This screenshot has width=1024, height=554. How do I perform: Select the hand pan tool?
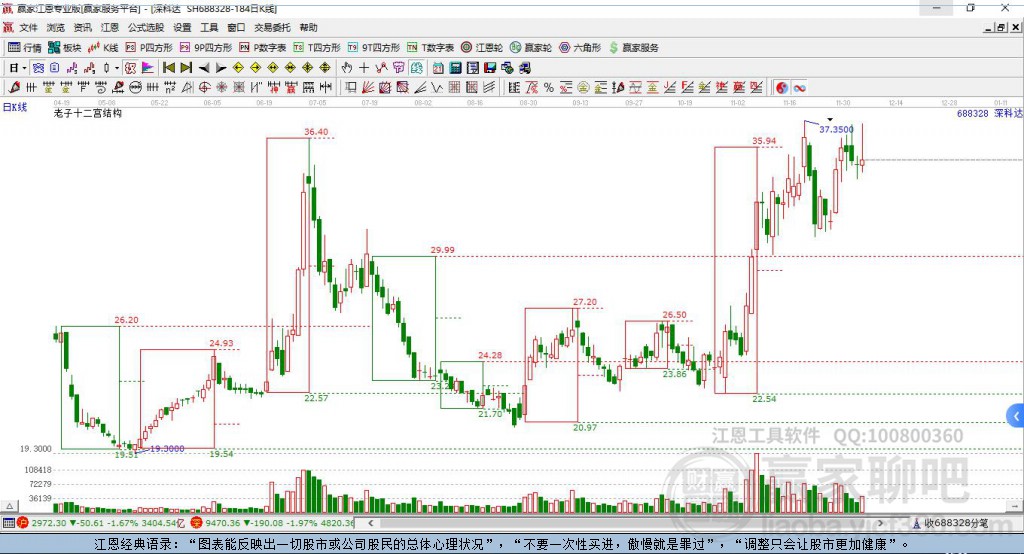click(347, 68)
